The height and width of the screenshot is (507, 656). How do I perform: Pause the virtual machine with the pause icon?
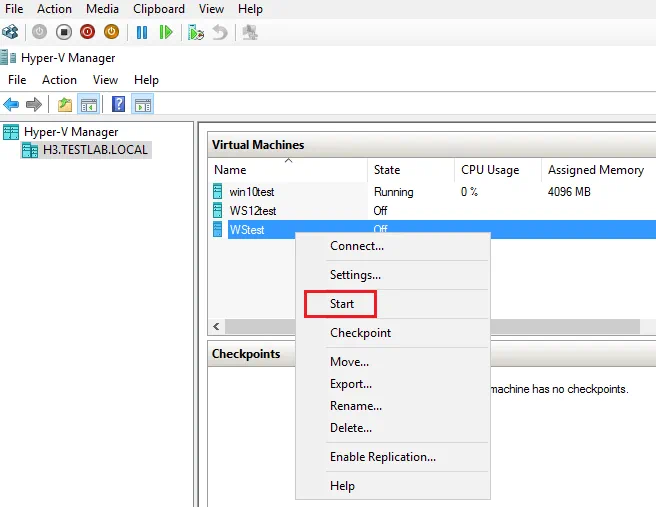142,32
